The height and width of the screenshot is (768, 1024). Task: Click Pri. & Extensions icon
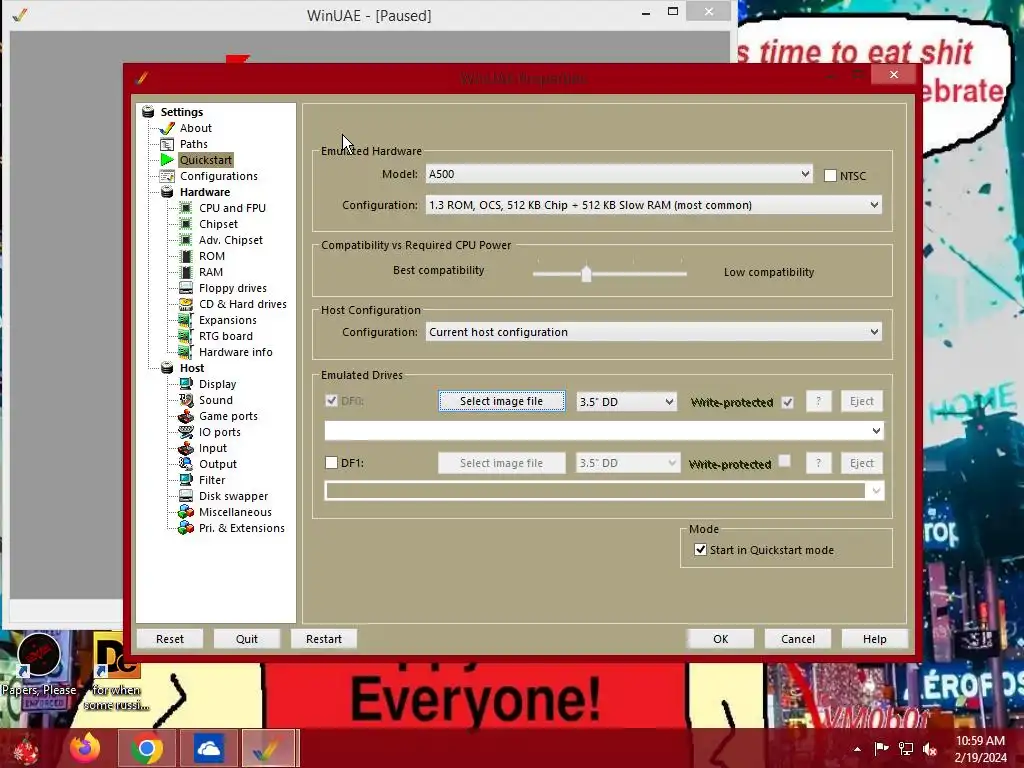pyautogui.click(x=186, y=528)
